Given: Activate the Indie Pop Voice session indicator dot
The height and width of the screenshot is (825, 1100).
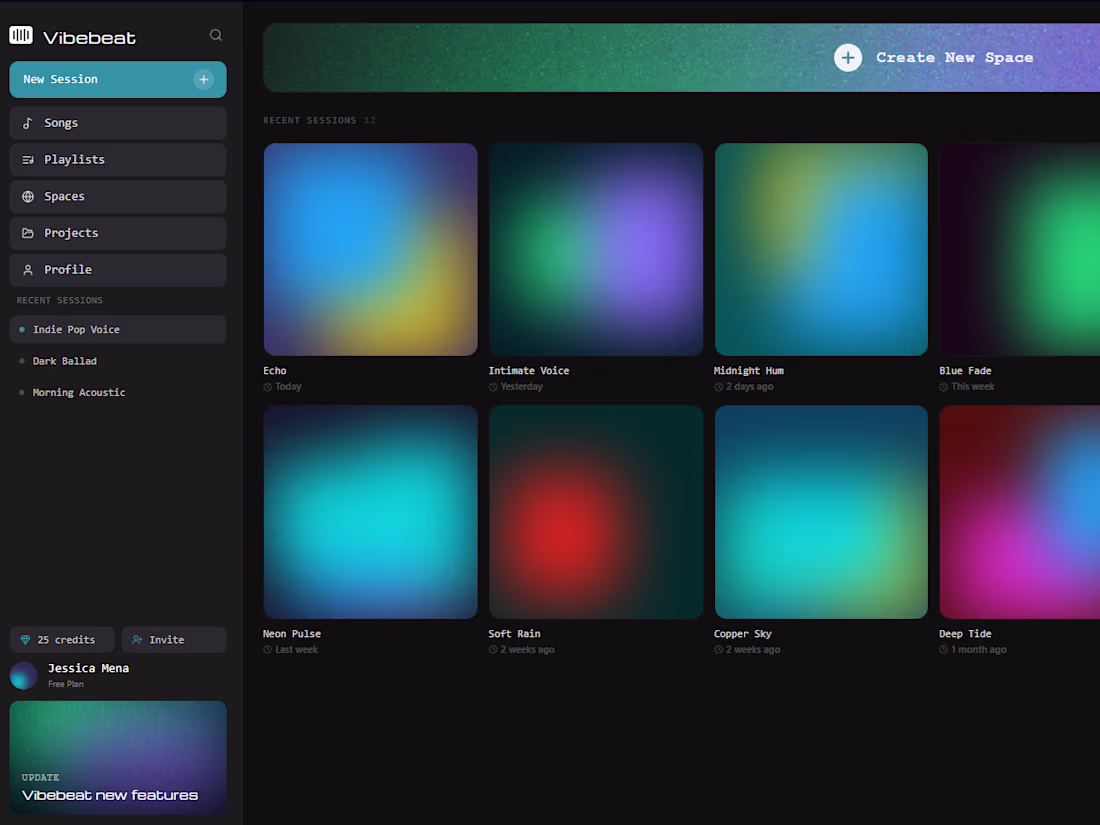Looking at the screenshot, I should coord(21,329).
